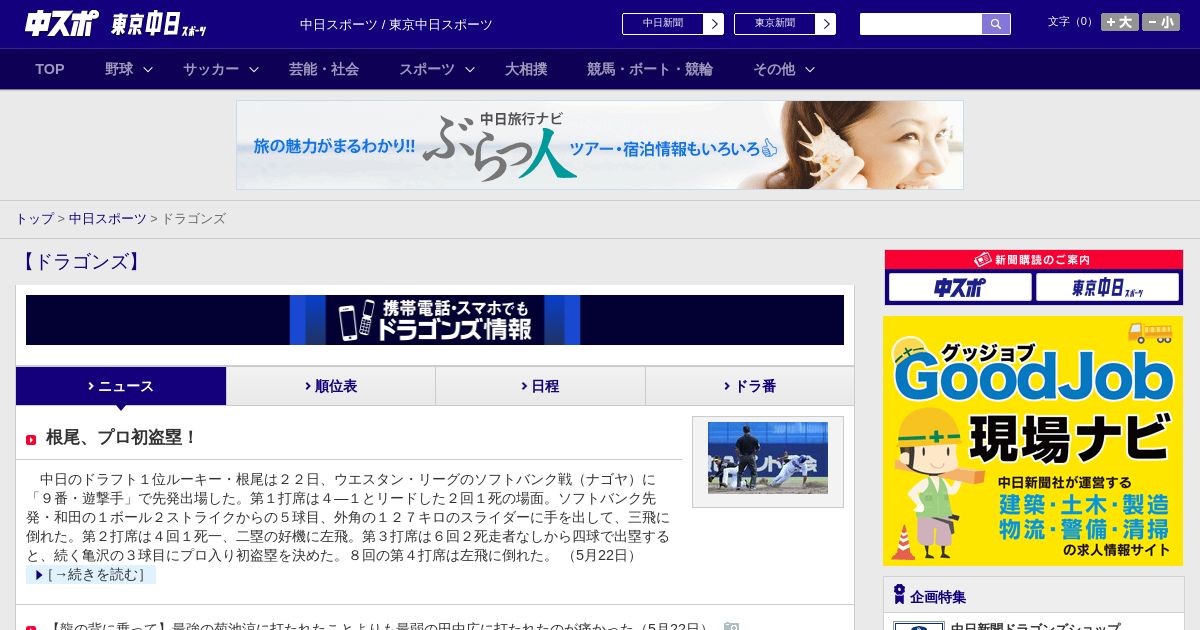1200x630 pixels.
Task: Click the red bullet icon beside 根尾 headline
Action: click(x=31, y=440)
